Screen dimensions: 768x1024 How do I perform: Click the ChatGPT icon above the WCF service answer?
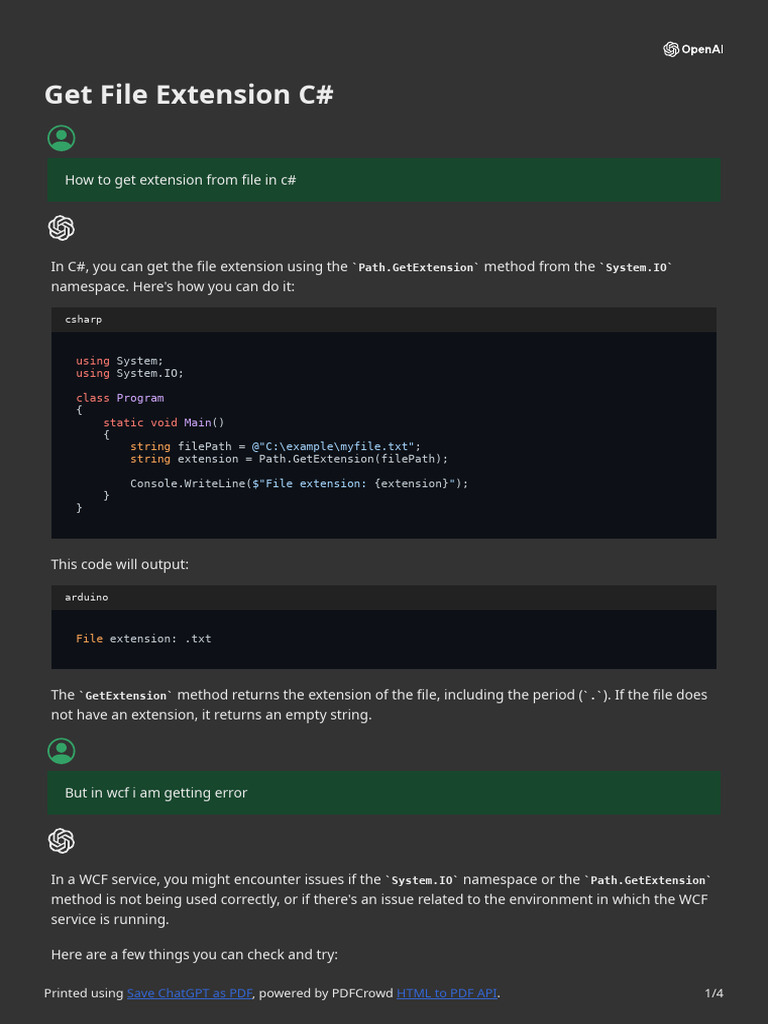click(61, 841)
